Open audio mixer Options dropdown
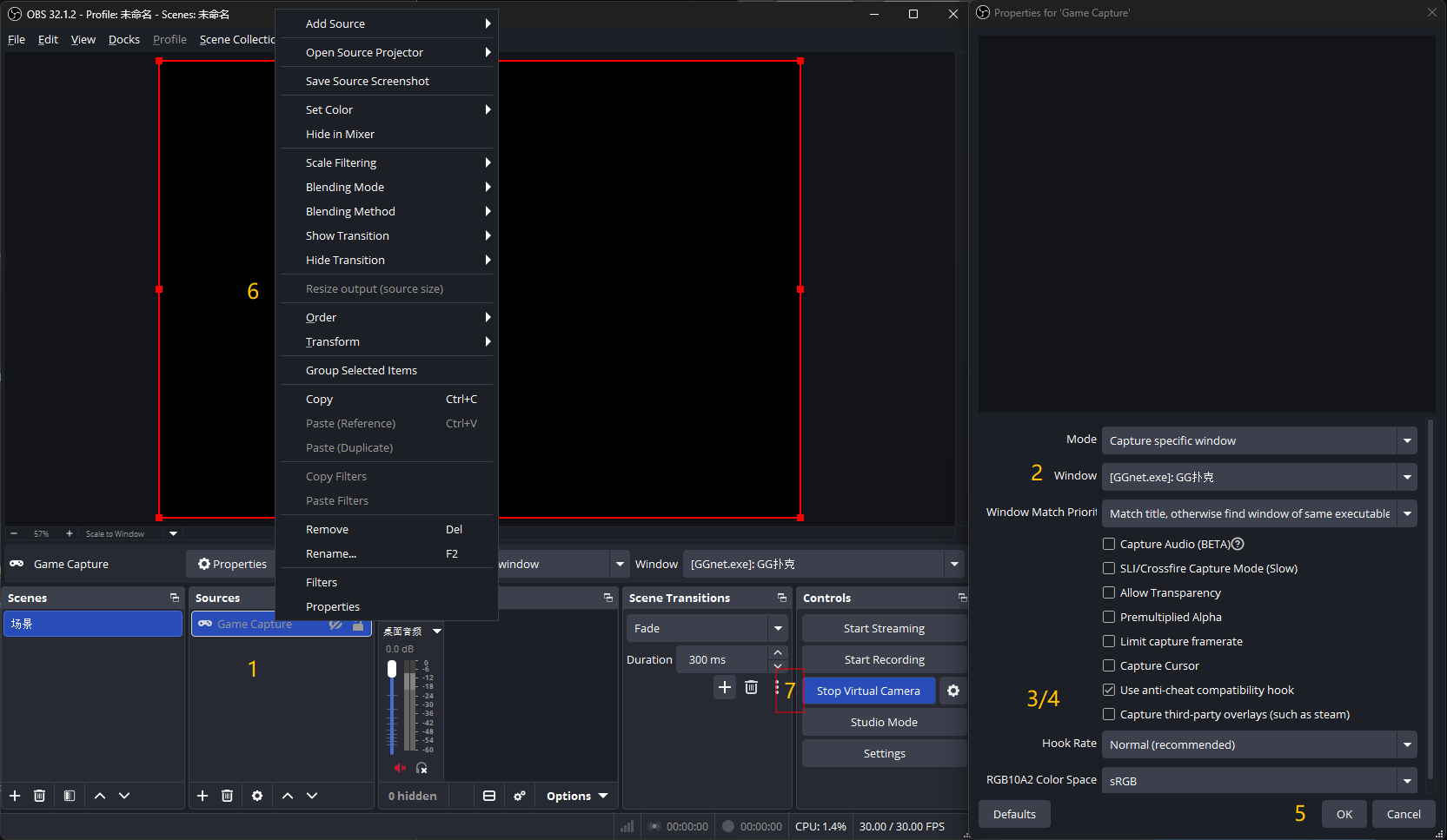The height and width of the screenshot is (840, 1447). (x=577, y=796)
